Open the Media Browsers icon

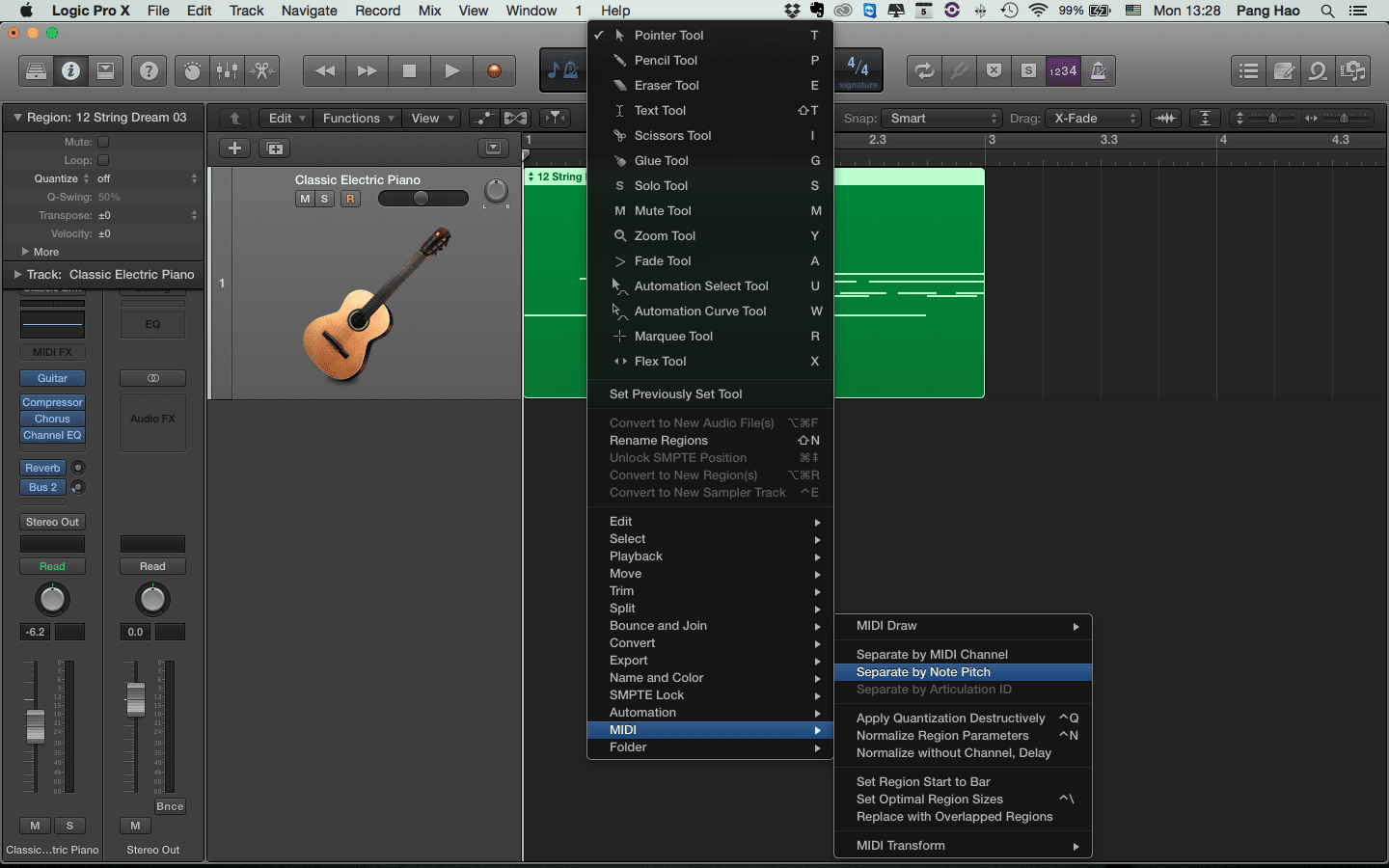[x=1352, y=70]
